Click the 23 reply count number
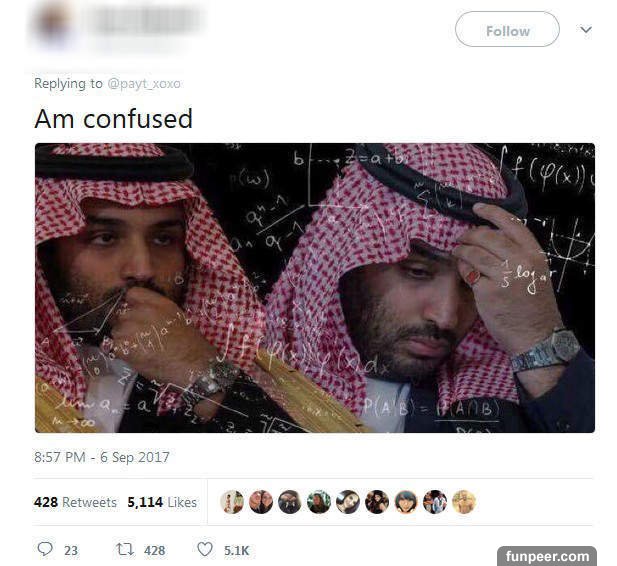Image resolution: width=617 pixels, height=566 pixels. tap(71, 551)
